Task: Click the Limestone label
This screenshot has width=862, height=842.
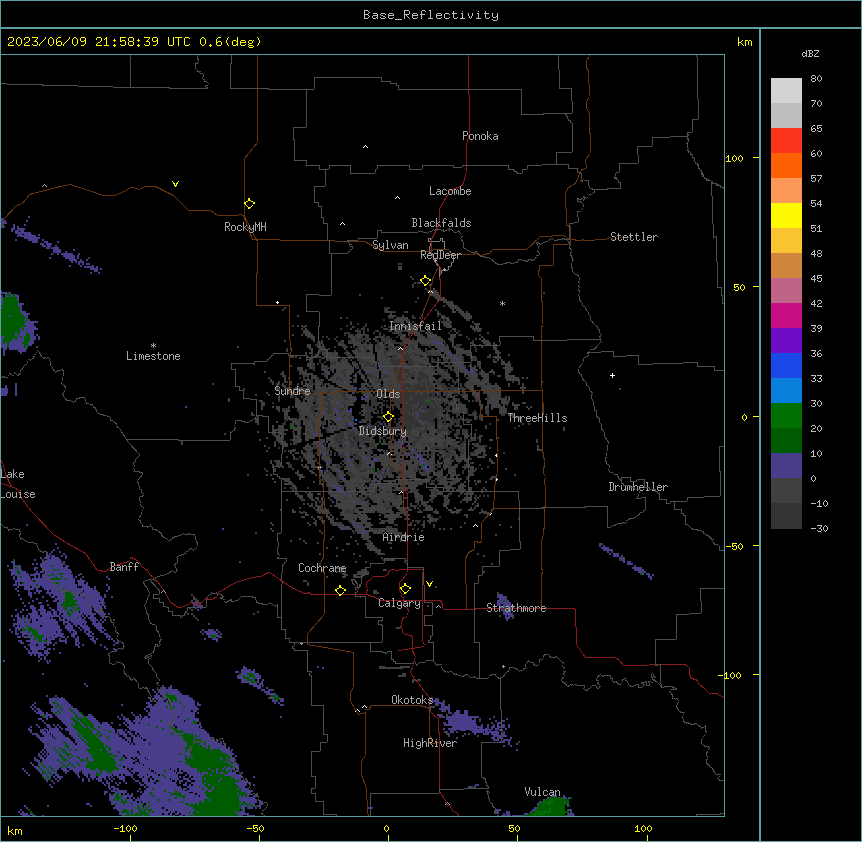Action: pyautogui.click(x=153, y=356)
